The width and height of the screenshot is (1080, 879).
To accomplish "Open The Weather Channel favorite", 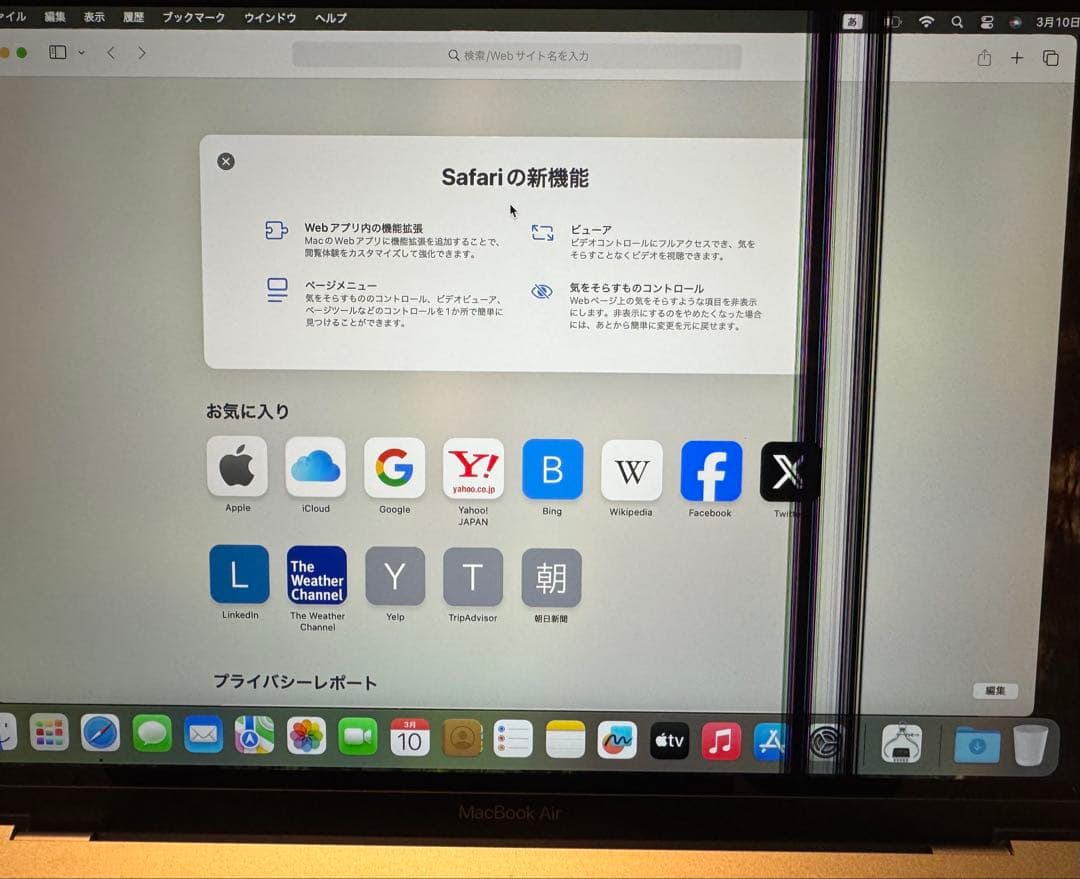I will click(x=318, y=588).
